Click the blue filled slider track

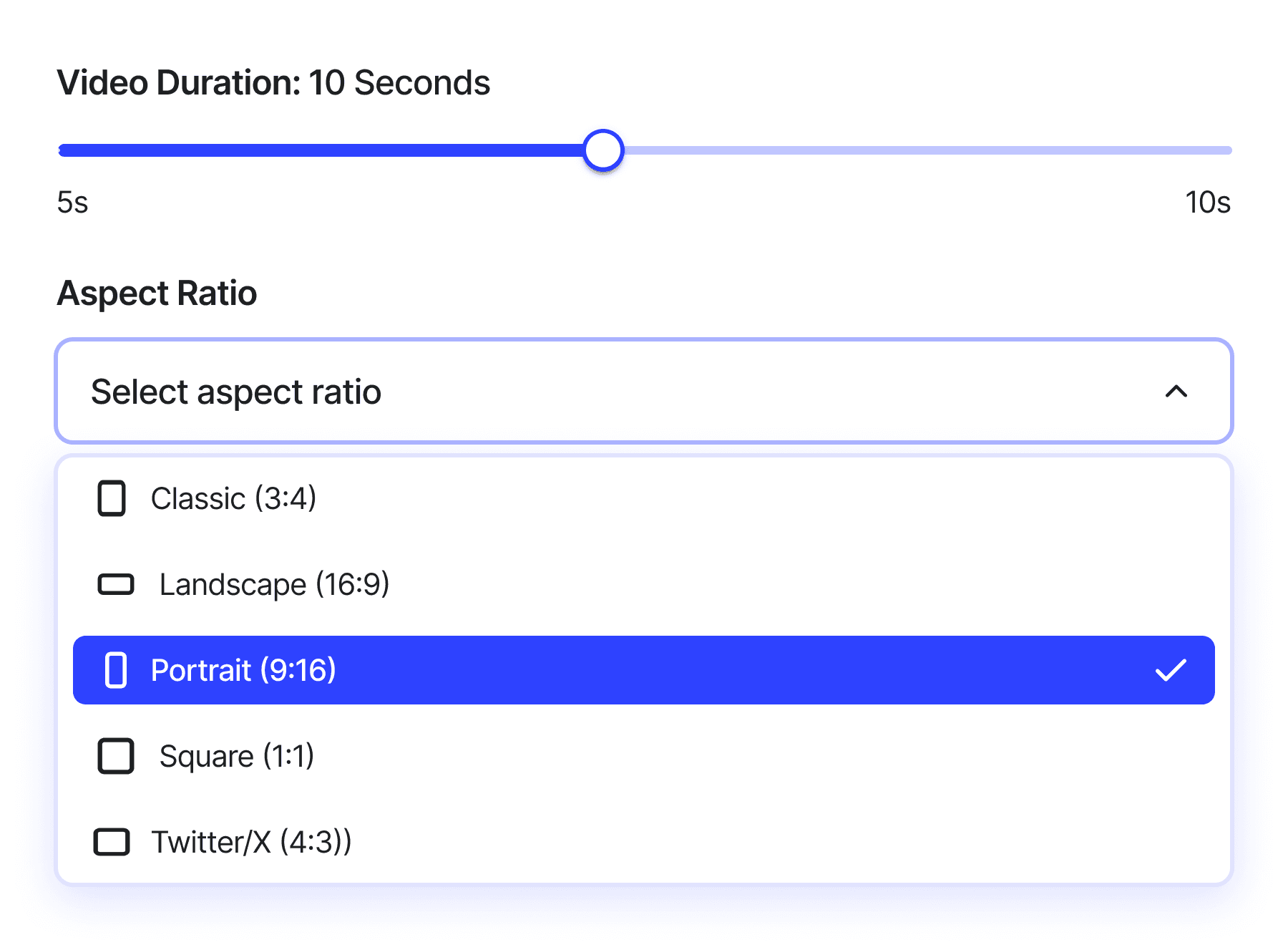coord(322,150)
